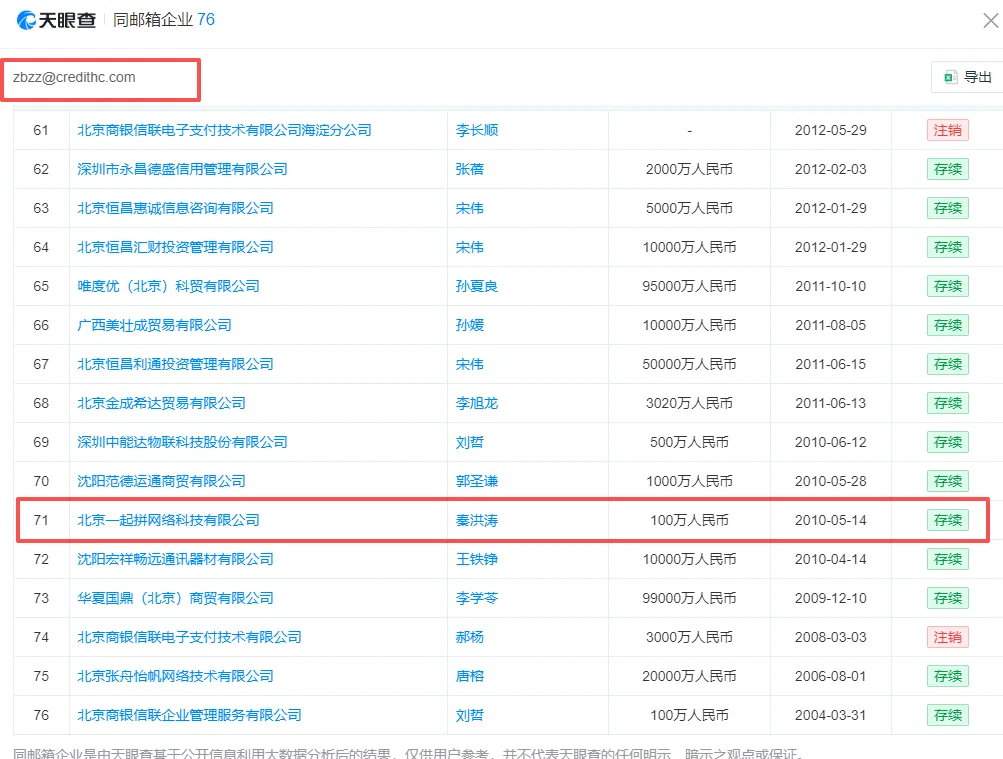View legal representative 唐榕

[x=470, y=677]
